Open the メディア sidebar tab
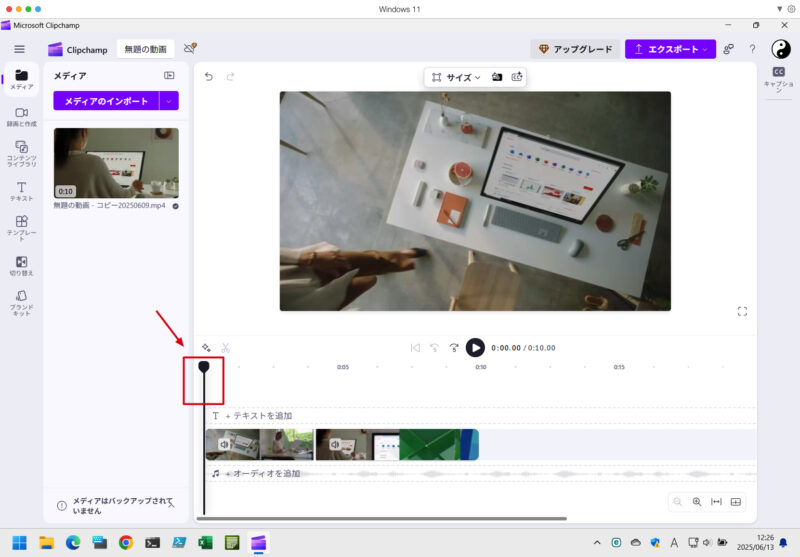Screen dimensions: 800x557 pos(21,79)
